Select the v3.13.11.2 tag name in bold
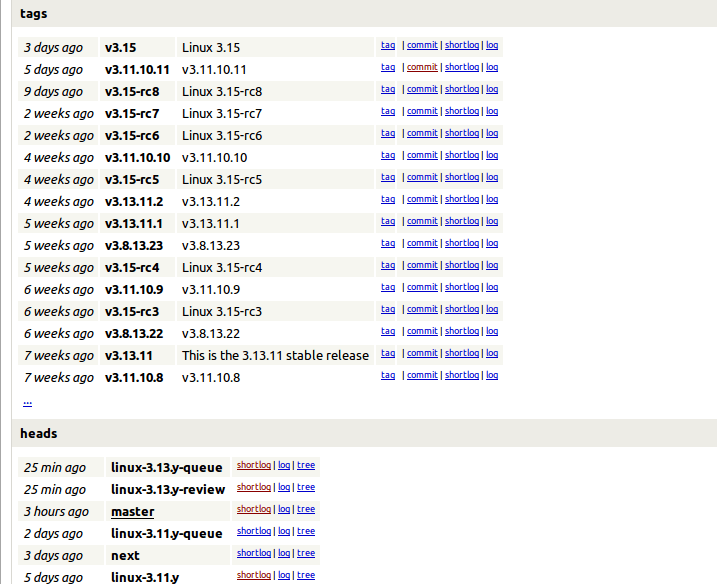The image size is (717, 584). [x=134, y=202]
